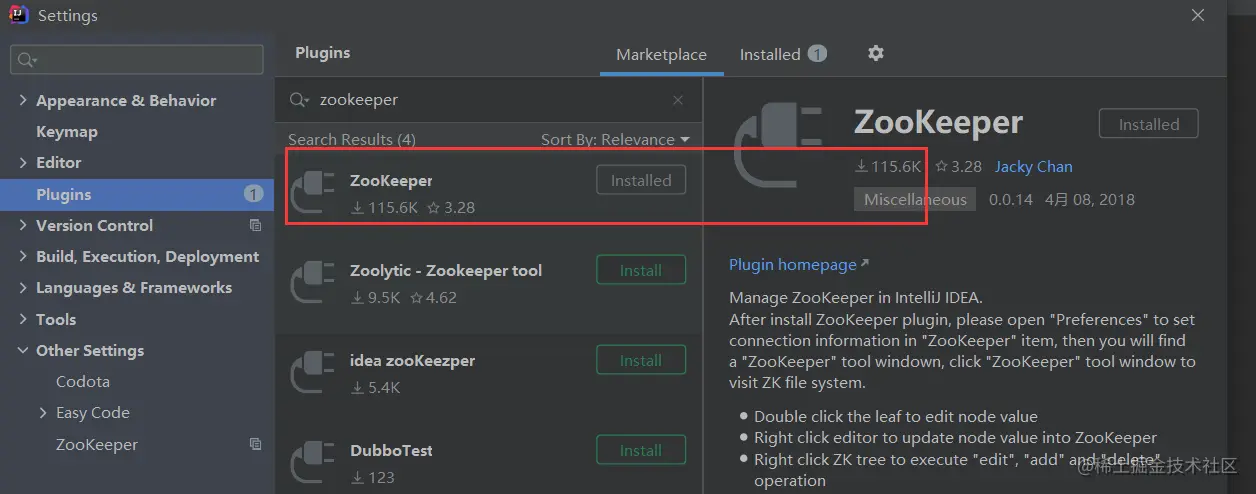Select Zoolytic - Zookeeper tool result name
The height and width of the screenshot is (494, 1256).
coord(446,270)
